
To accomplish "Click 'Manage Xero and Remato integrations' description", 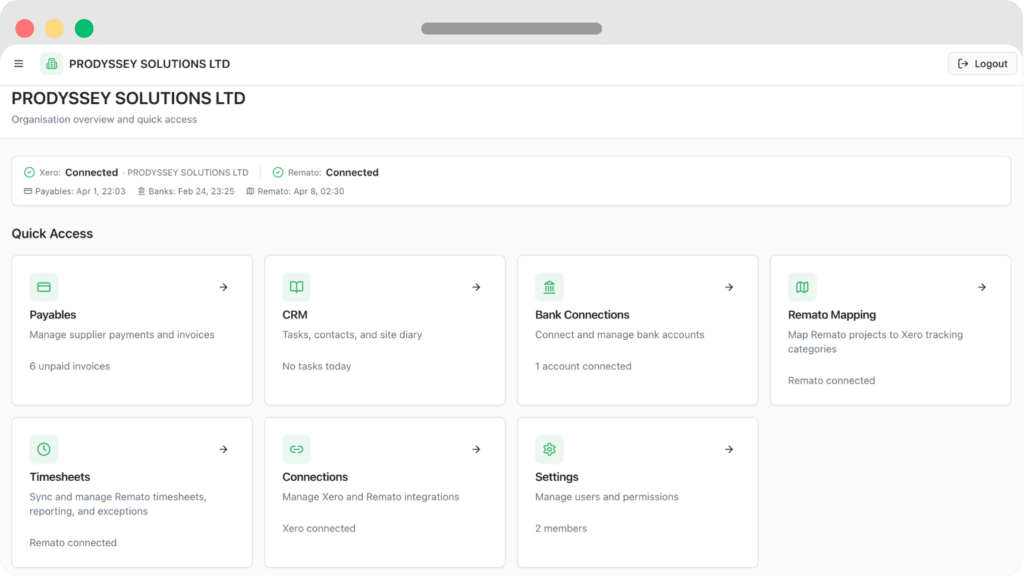I will [x=370, y=497].
